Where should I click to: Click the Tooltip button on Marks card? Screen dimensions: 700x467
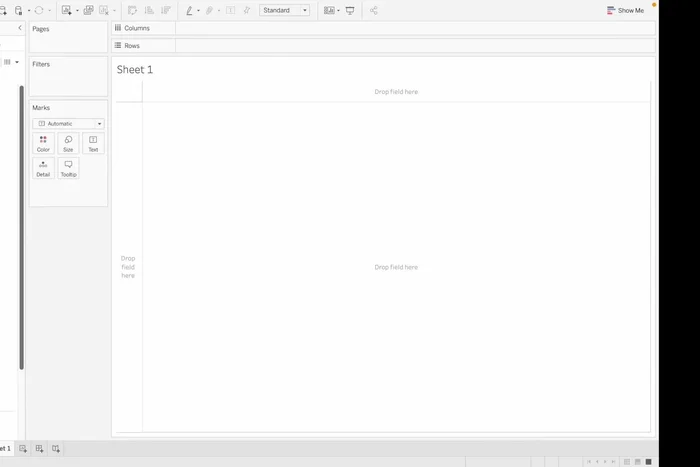pos(68,168)
